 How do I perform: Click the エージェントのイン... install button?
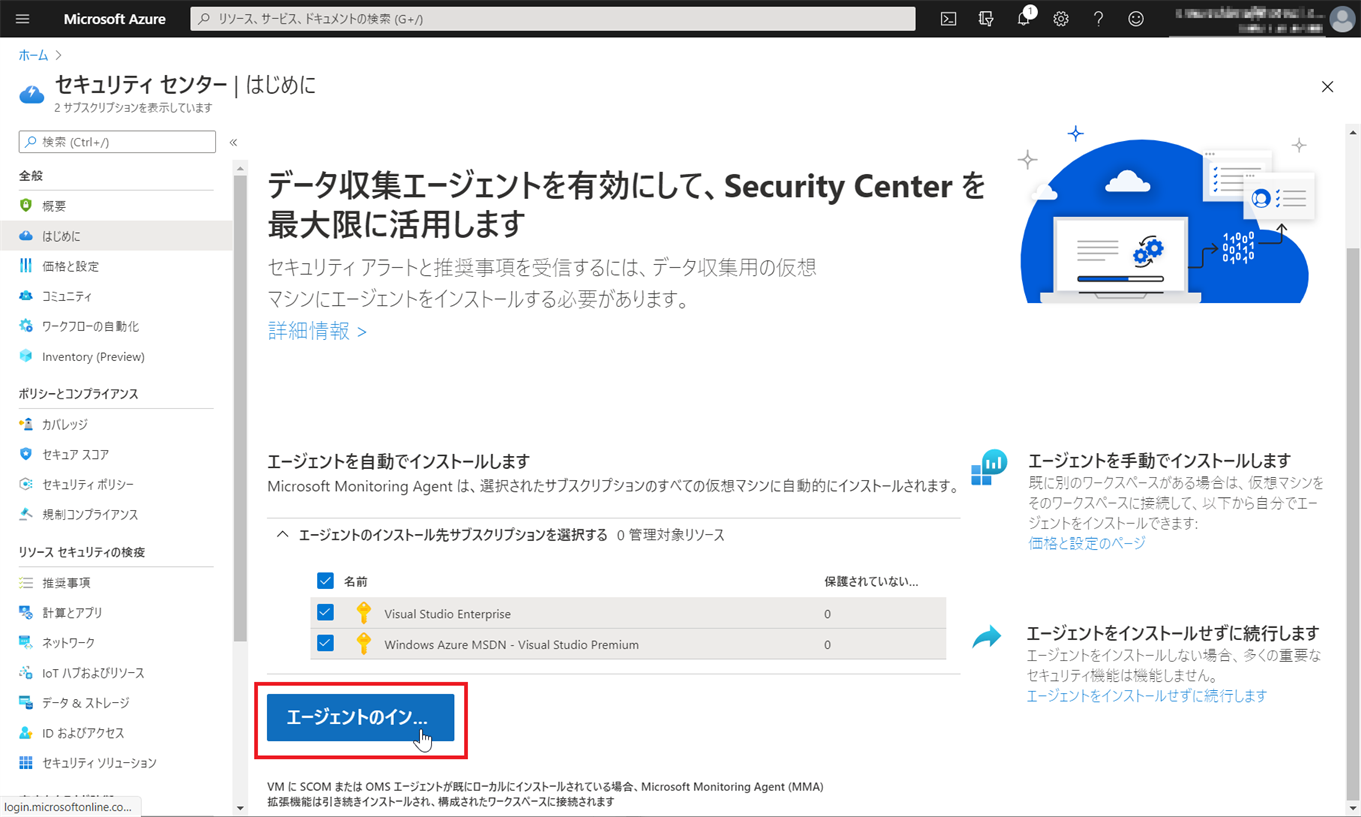pyautogui.click(x=361, y=718)
